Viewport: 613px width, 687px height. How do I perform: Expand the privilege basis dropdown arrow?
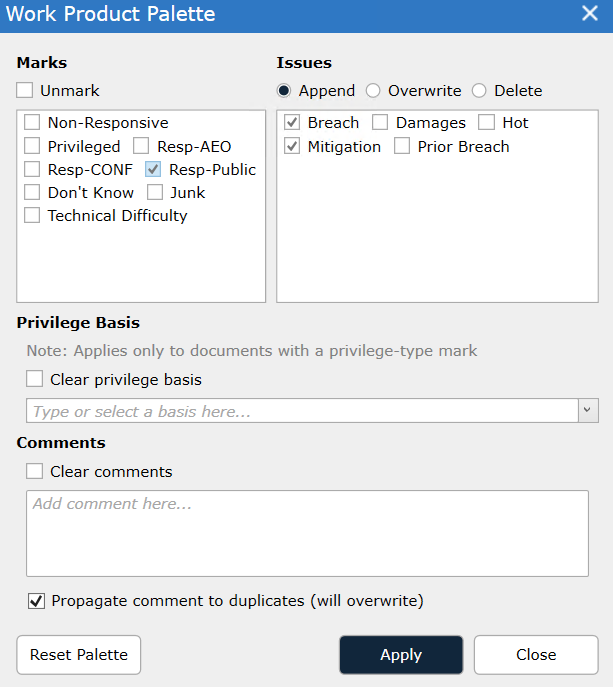click(x=588, y=411)
